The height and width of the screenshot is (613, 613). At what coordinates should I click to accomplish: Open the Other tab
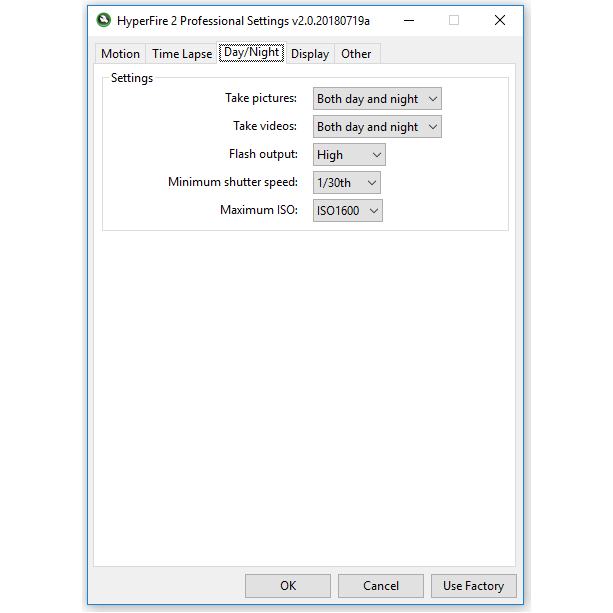click(356, 54)
